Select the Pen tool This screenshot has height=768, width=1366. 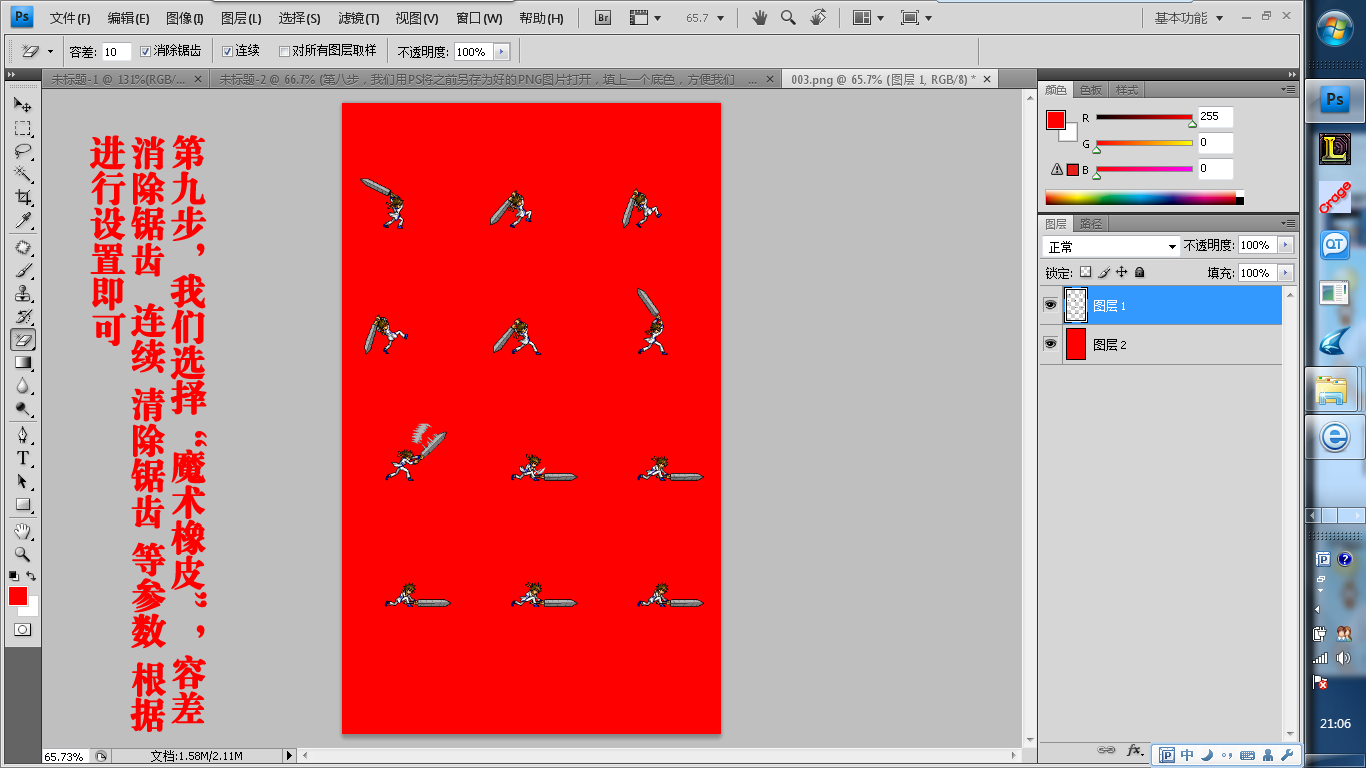[x=22, y=435]
